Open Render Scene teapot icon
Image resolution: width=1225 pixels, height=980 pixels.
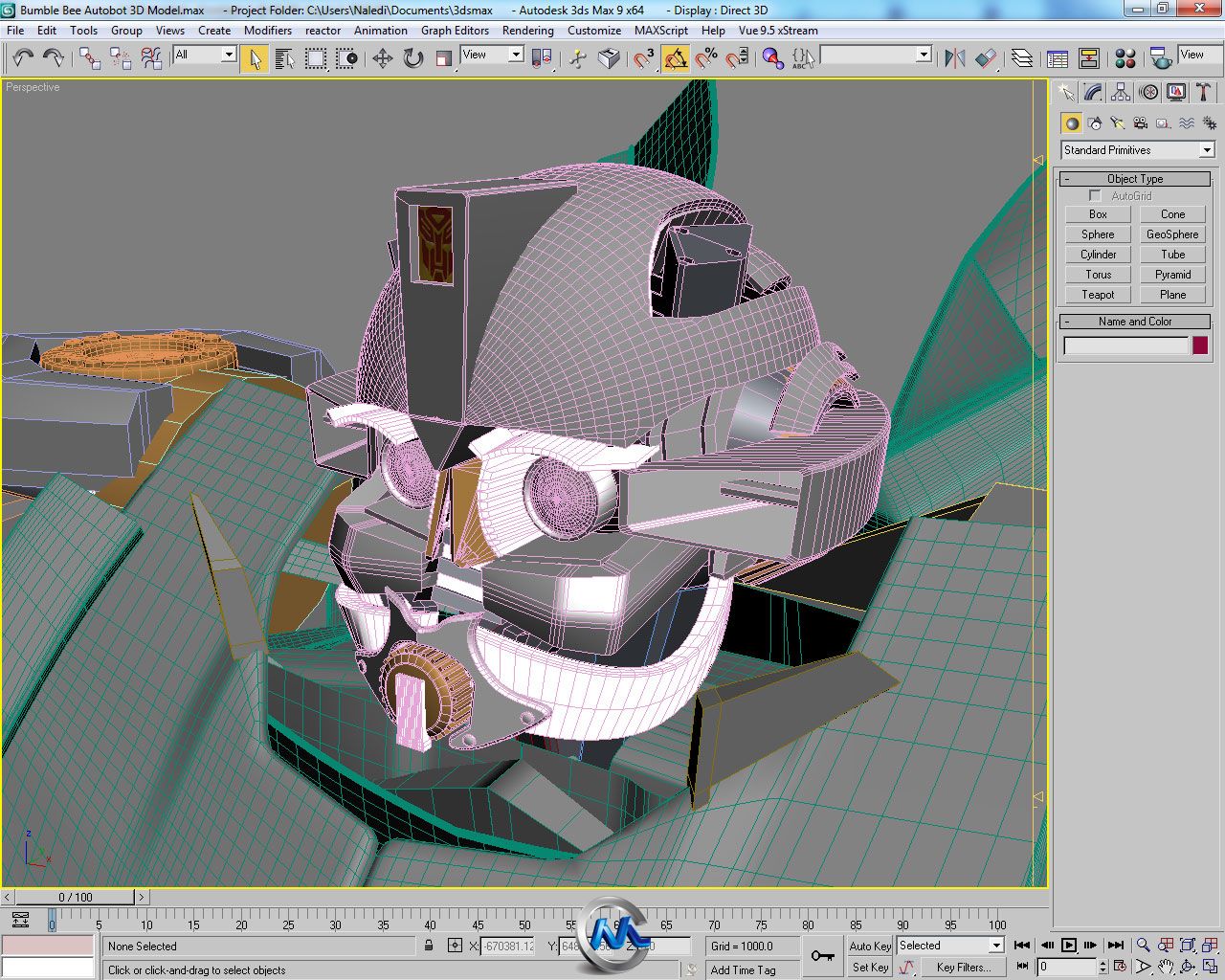point(1162,58)
